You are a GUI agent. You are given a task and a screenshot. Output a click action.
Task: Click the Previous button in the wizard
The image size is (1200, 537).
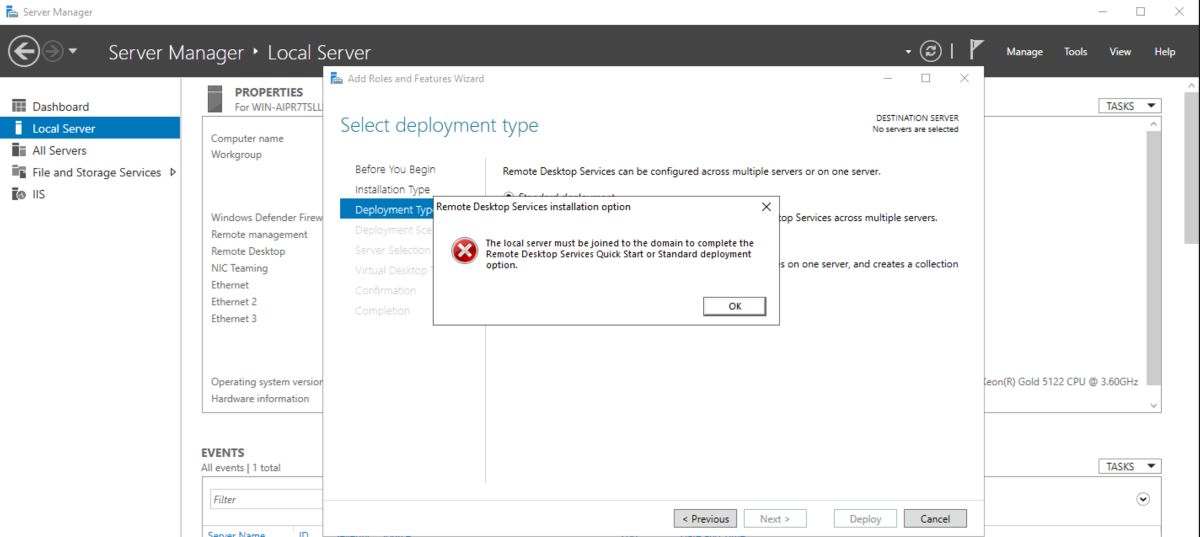706,519
